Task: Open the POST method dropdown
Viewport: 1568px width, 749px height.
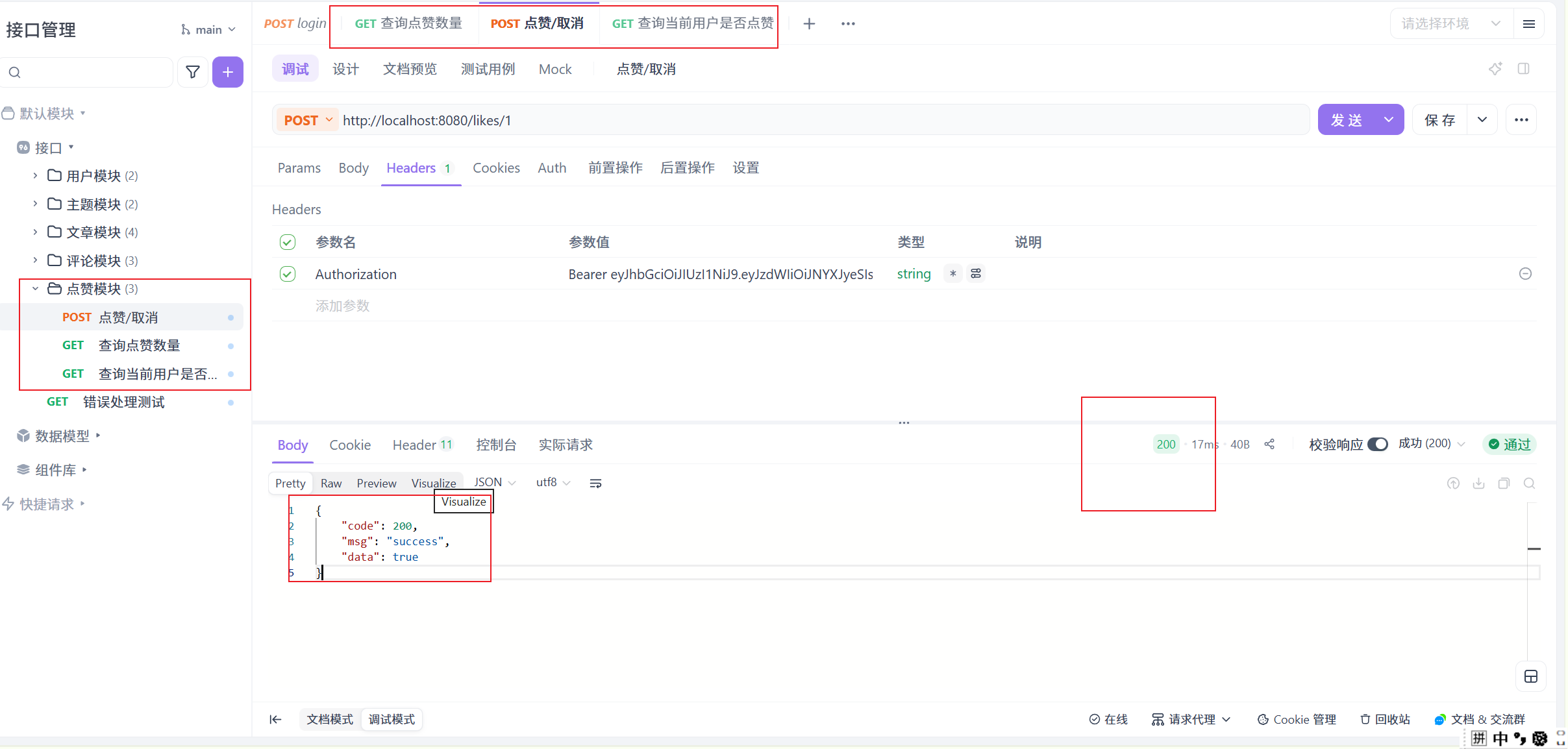Action: 307,120
